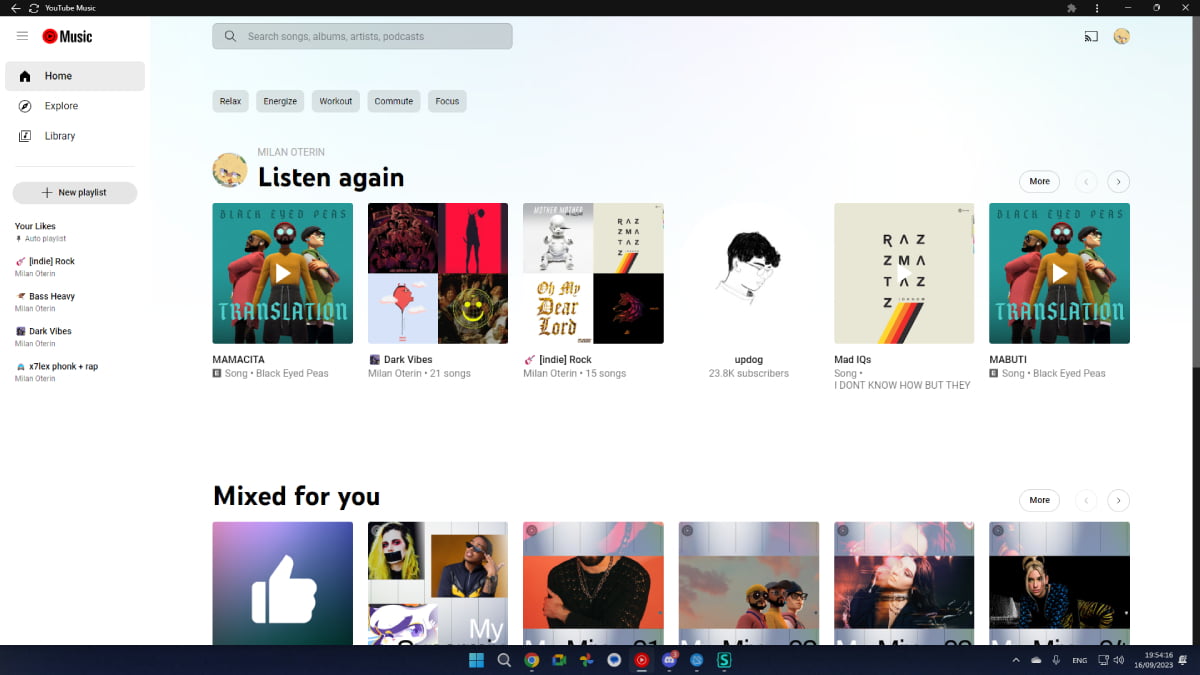This screenshot has width=1200, height=675.
Task: Open the Dark Vibes playlist thumbnail
Action: 438,273
